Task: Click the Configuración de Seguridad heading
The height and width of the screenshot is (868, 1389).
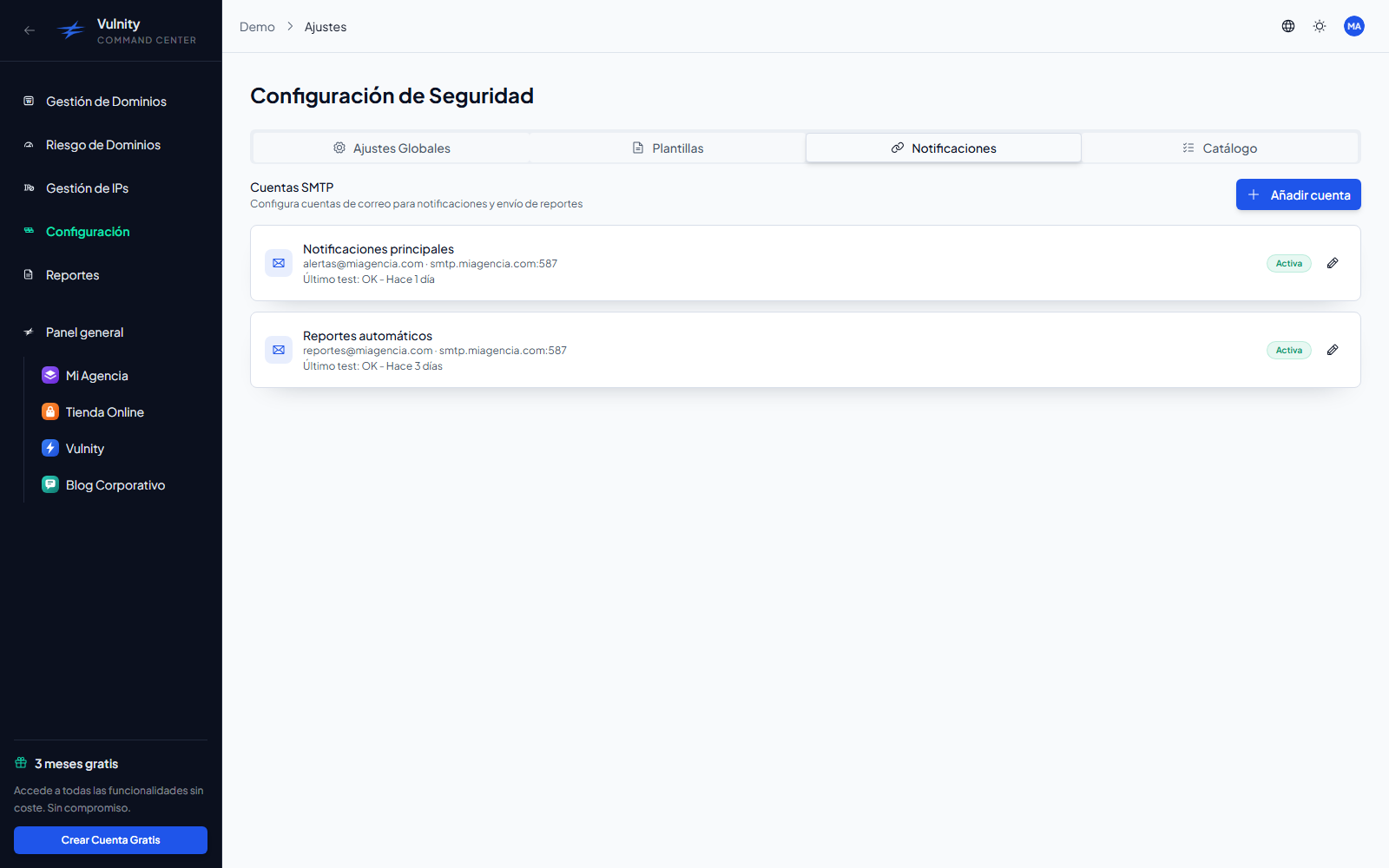Action: tap(392, 95)
